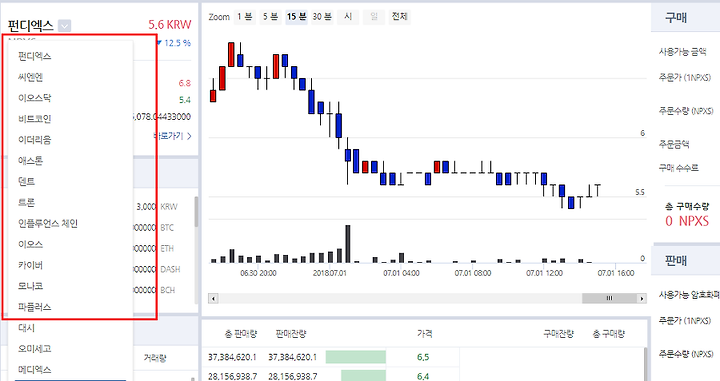Open the 판매 (sell) section header
The width and height of the screenshot is (720, 381).
point(676,260)
